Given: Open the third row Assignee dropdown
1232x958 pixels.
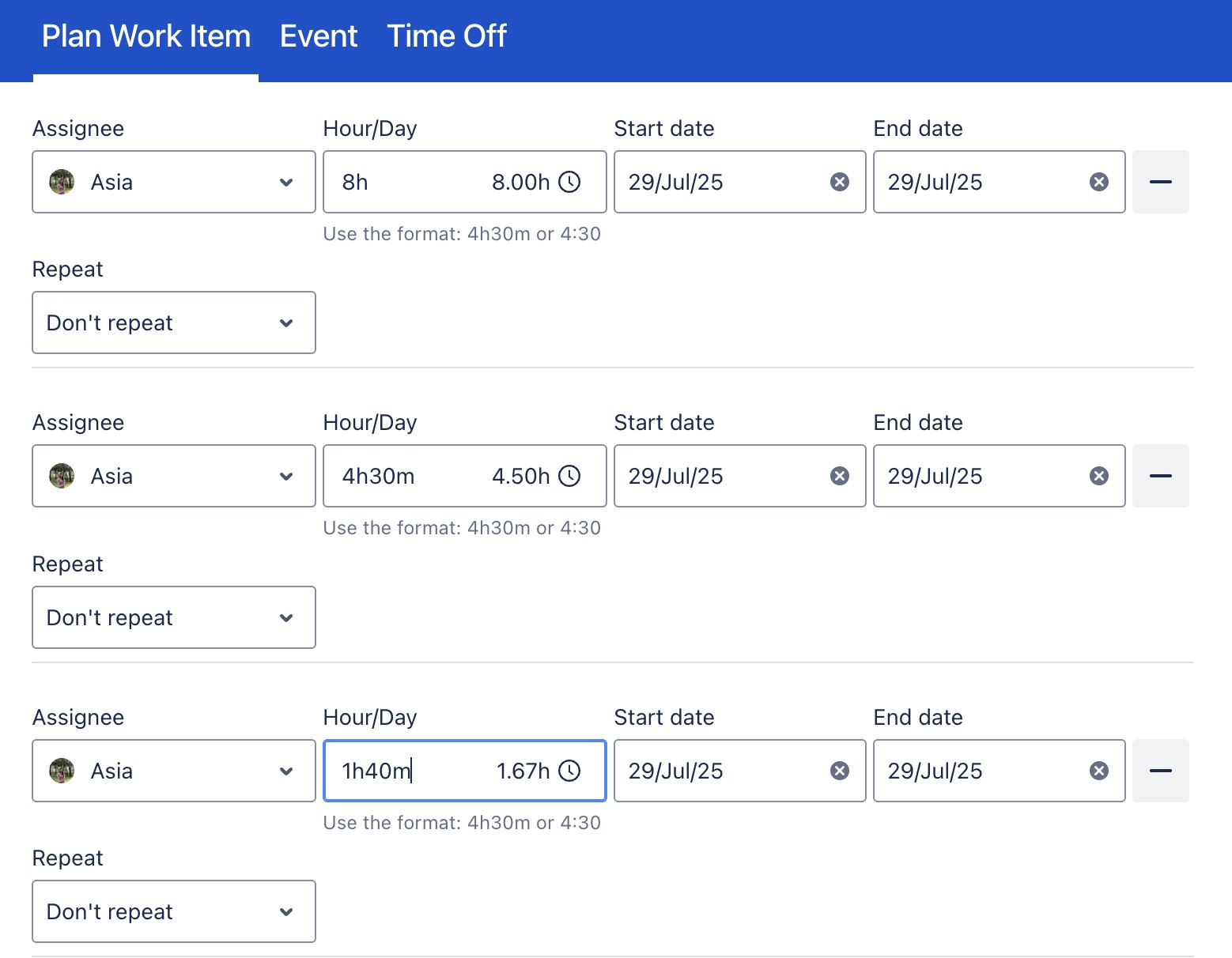Looking at the screenshot, I should pyautogui.click(x=174, y=771).
